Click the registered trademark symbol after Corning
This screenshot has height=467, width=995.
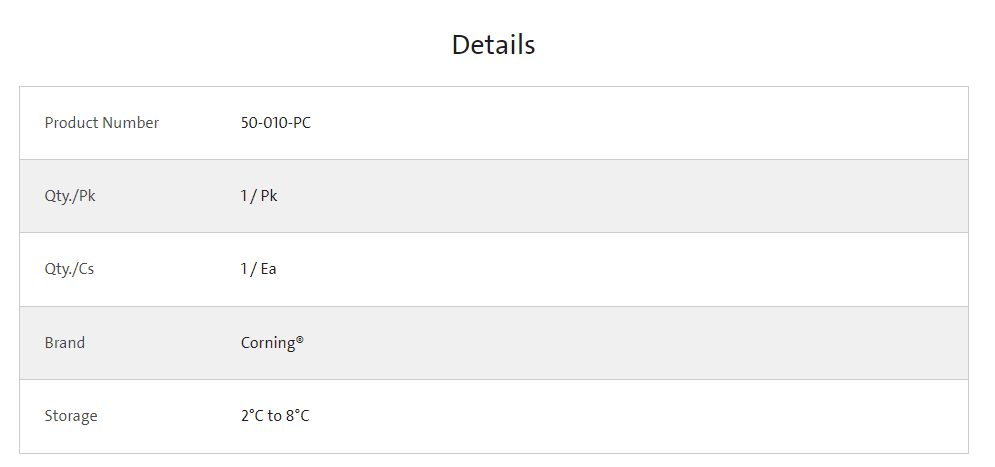tap(300, 339)
